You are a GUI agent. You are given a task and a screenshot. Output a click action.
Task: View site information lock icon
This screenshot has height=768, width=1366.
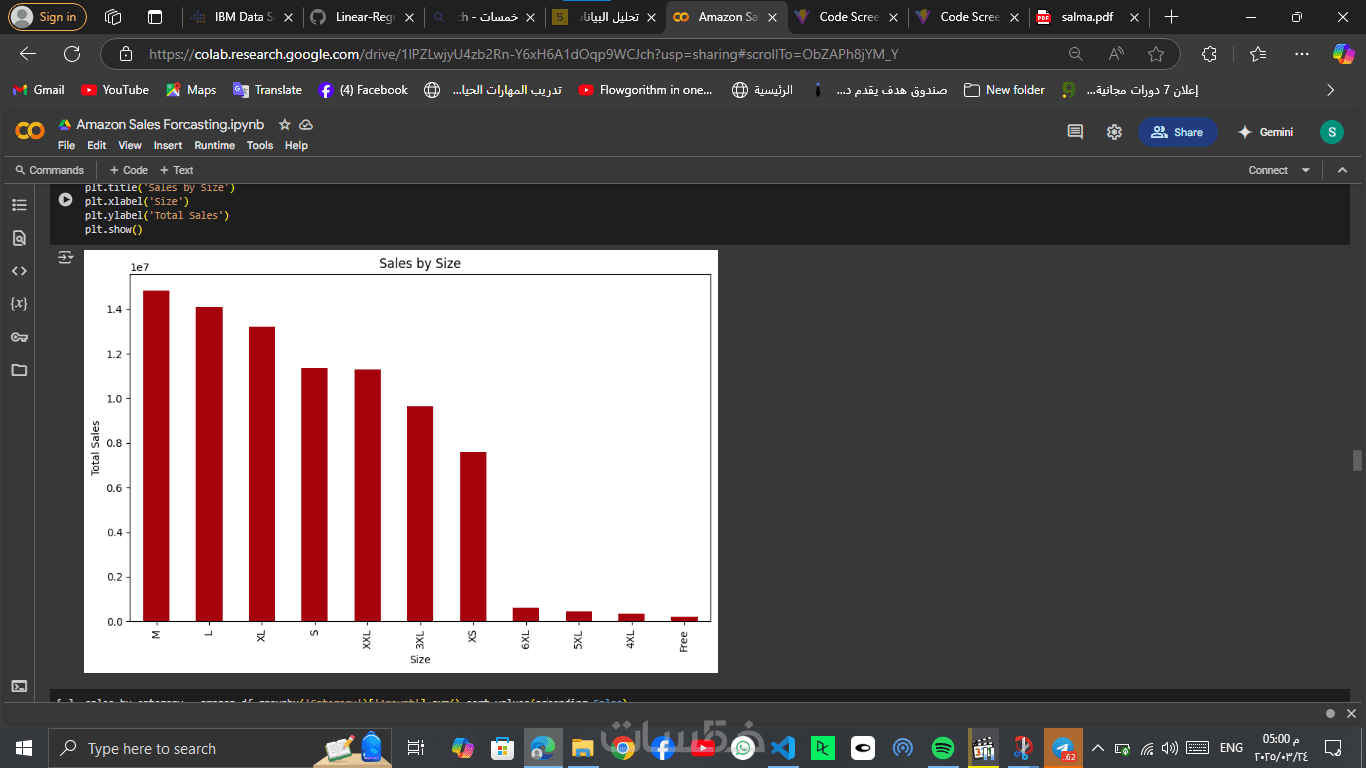124,54
